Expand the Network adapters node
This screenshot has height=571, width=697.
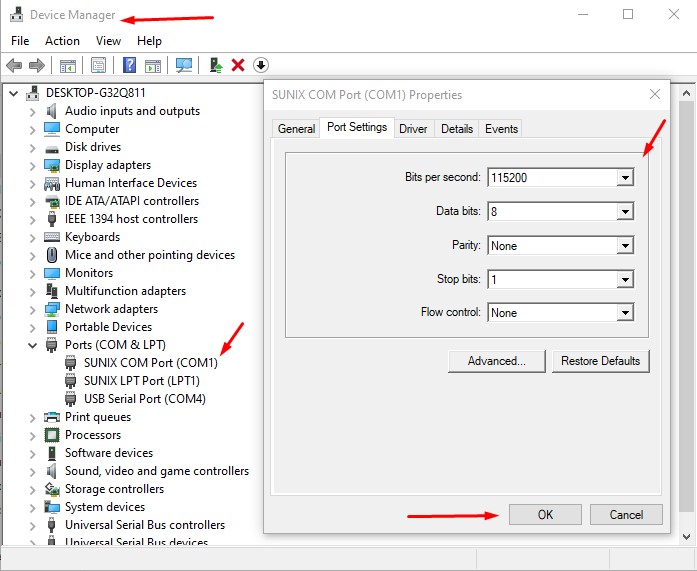coord(33,309)
